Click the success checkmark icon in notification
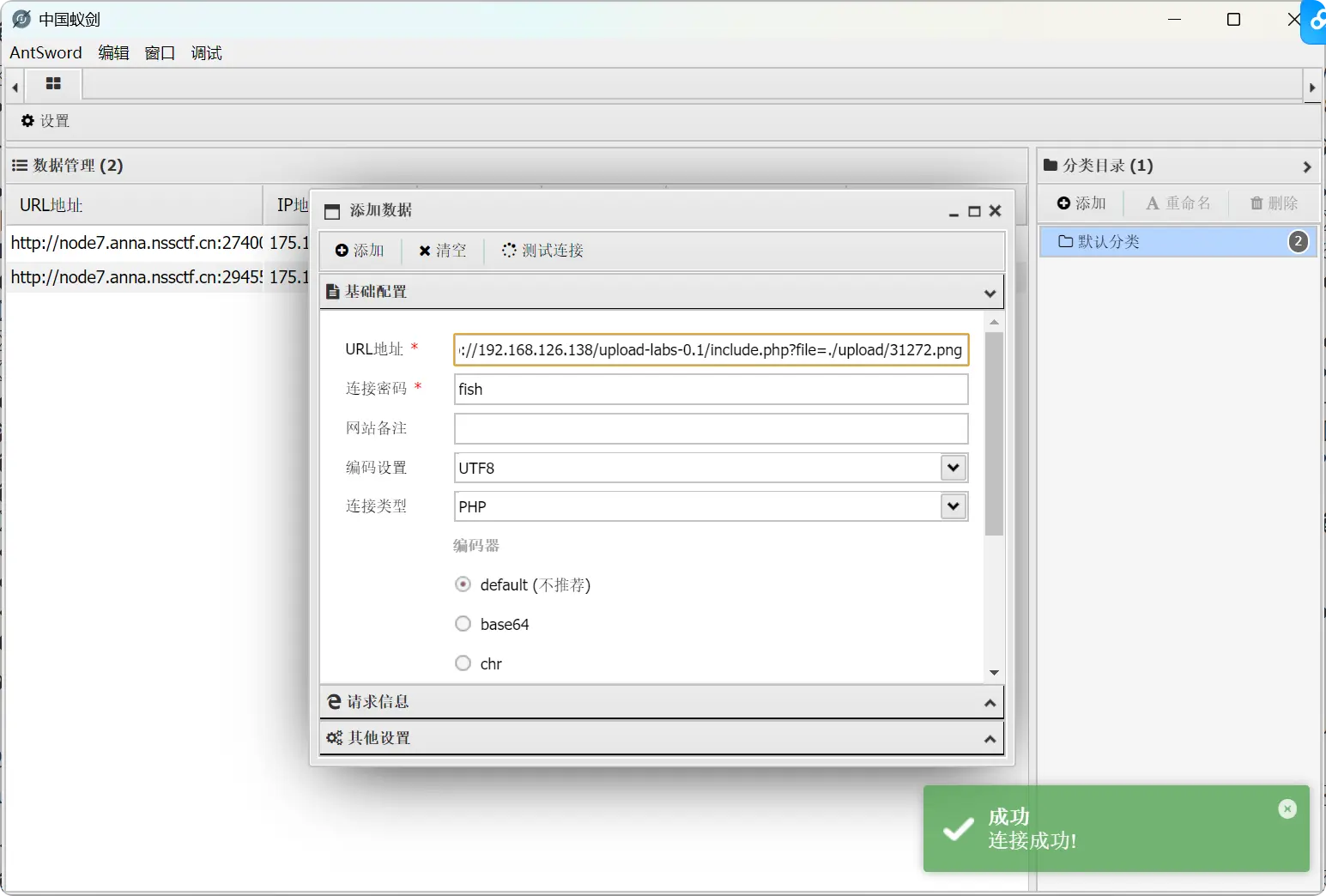1326x896 pixels. (958, 829)
